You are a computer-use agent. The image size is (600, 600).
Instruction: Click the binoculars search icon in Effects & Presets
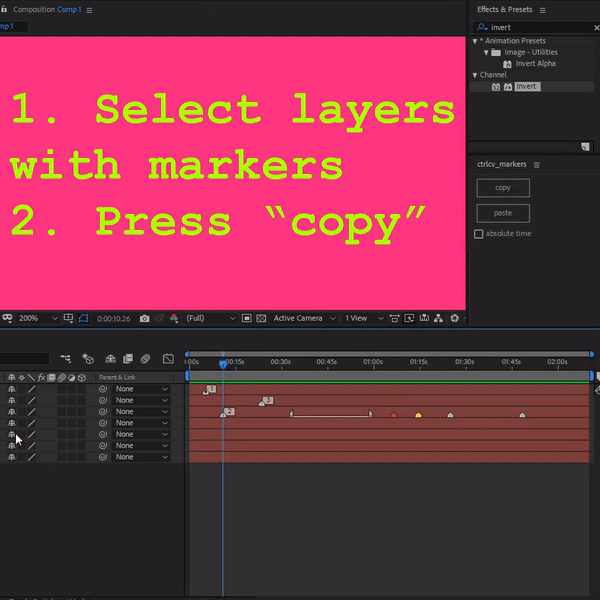tap(482, 27)
